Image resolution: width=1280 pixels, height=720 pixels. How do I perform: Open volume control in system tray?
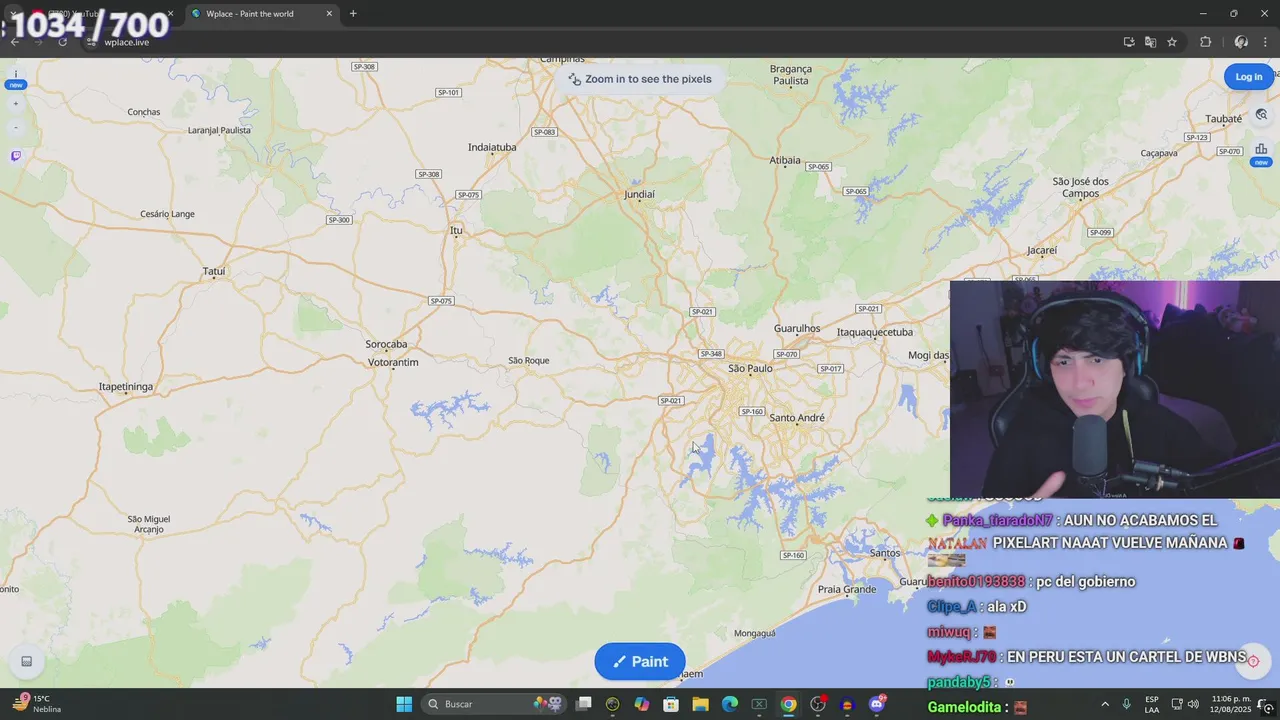click(1193, 704)
